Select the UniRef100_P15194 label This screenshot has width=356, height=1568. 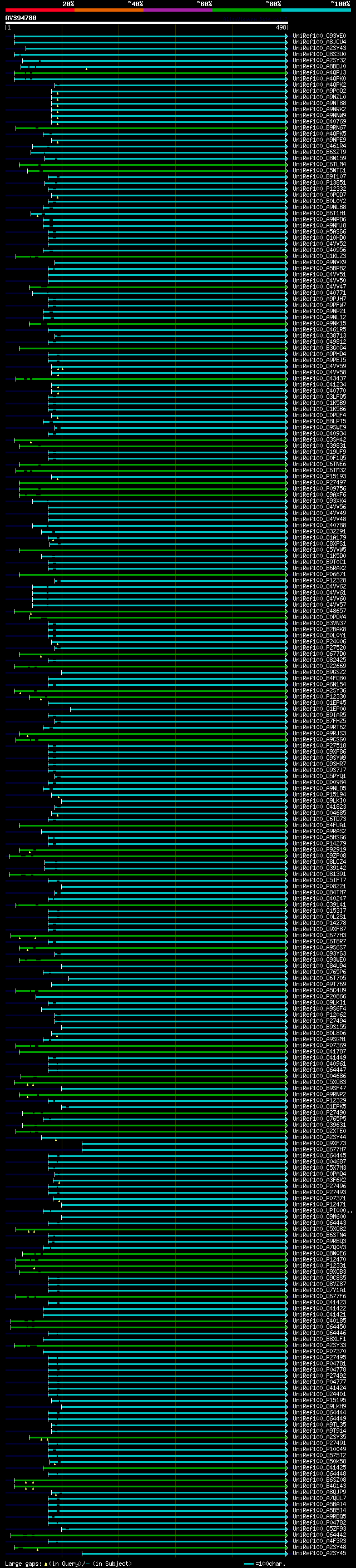click(319, 794)
